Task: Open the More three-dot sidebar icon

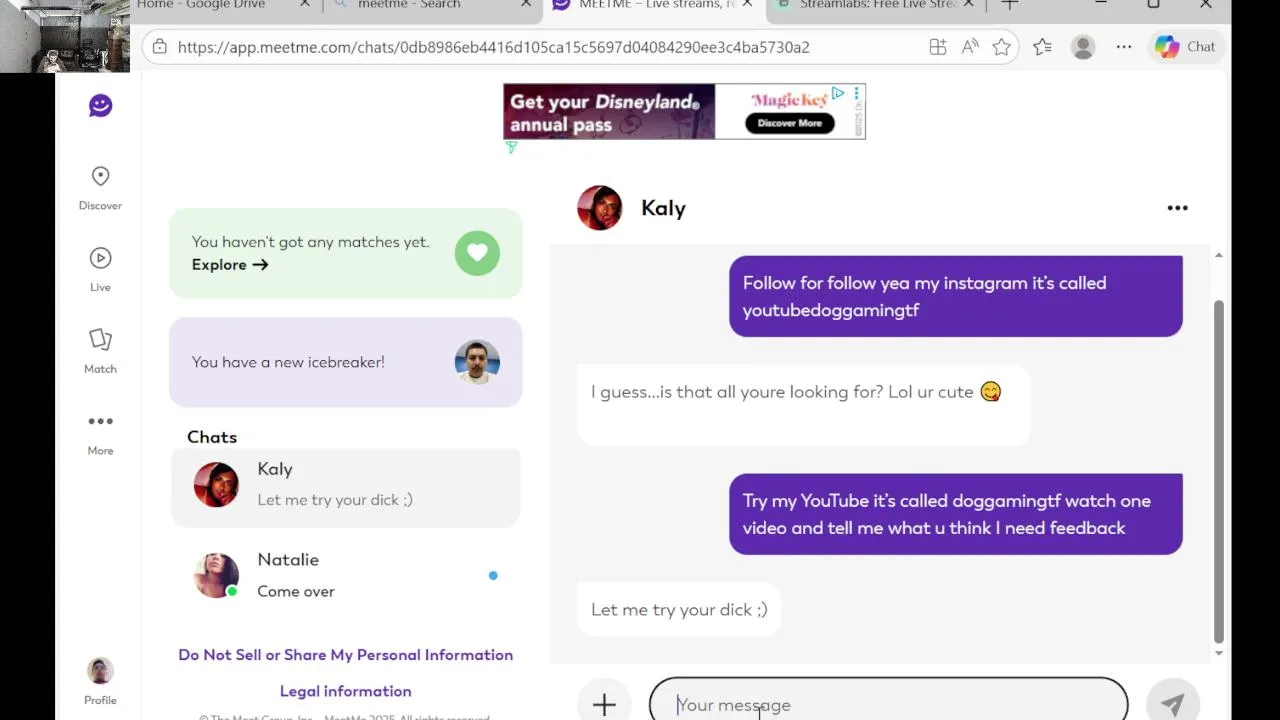Action: (100, 421)
